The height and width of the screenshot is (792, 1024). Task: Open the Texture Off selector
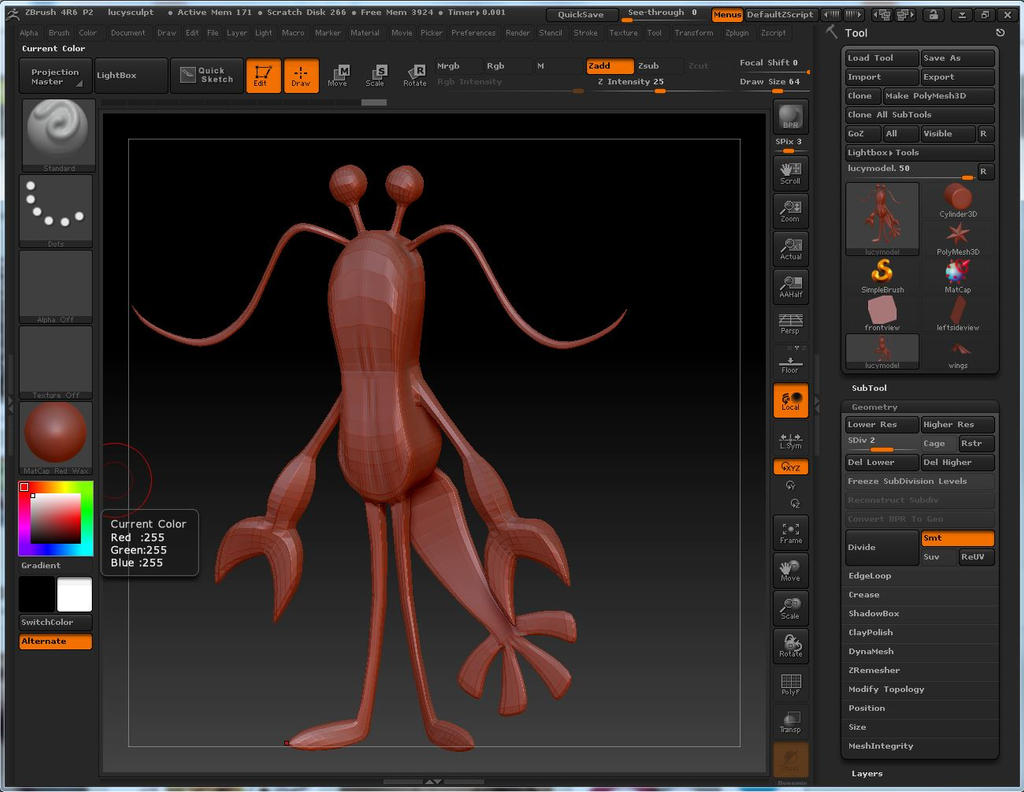click(x=56, y=362)
